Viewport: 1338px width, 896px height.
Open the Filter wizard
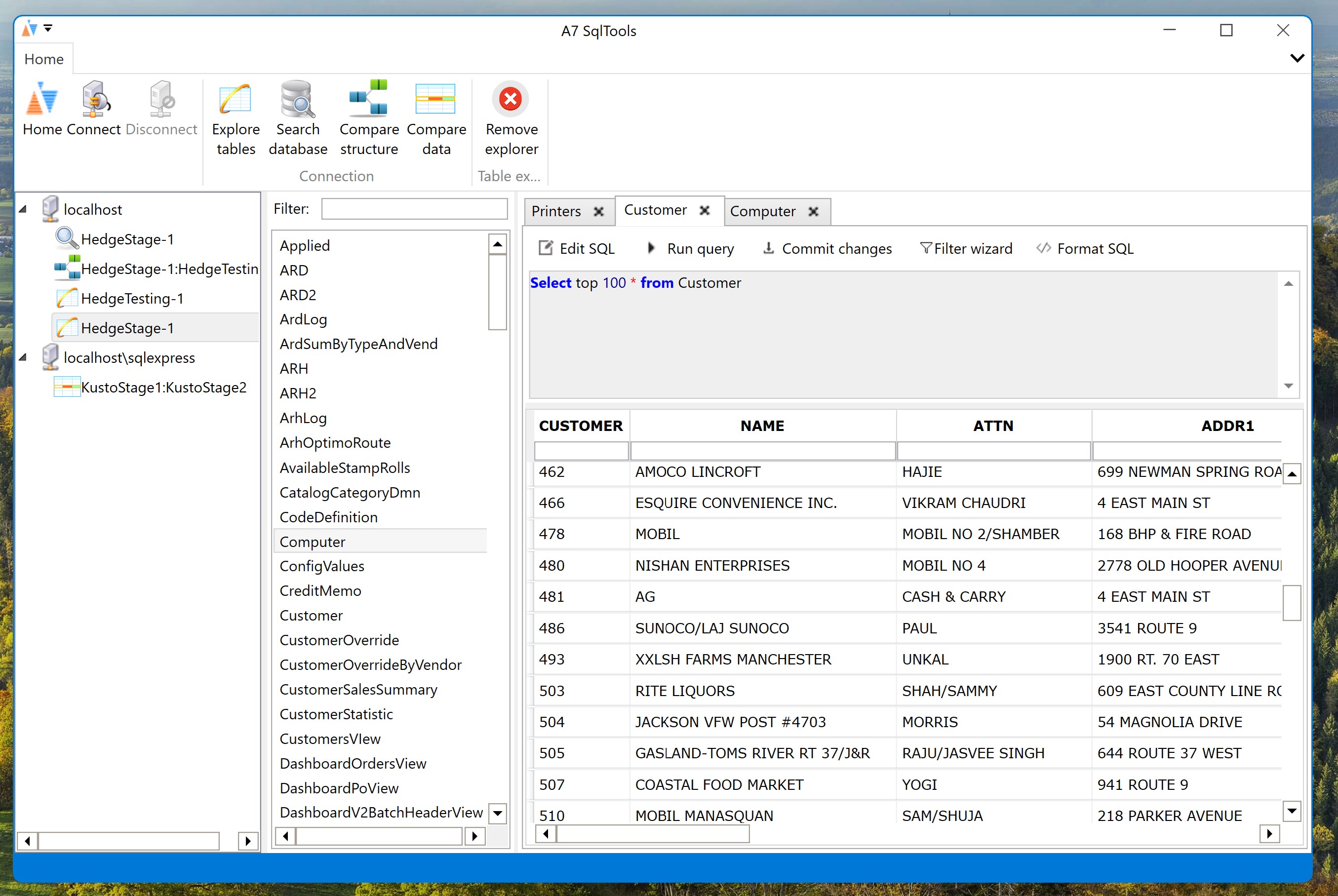coord(966,249)
